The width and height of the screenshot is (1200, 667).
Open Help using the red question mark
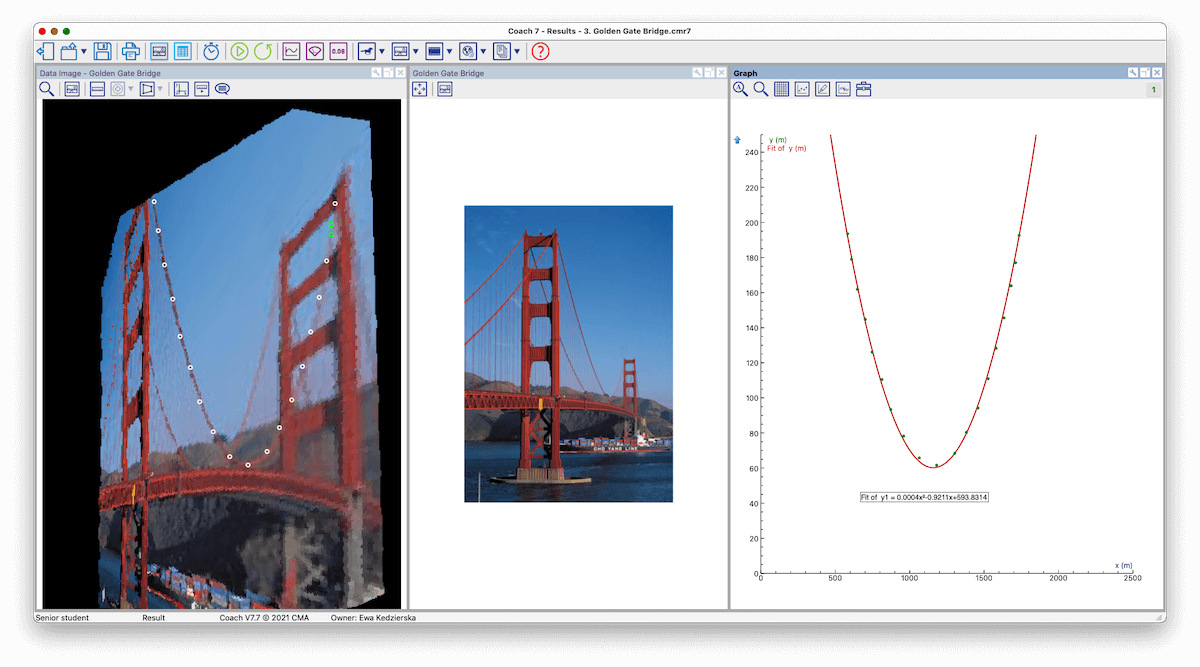click(x=540, y=50)
